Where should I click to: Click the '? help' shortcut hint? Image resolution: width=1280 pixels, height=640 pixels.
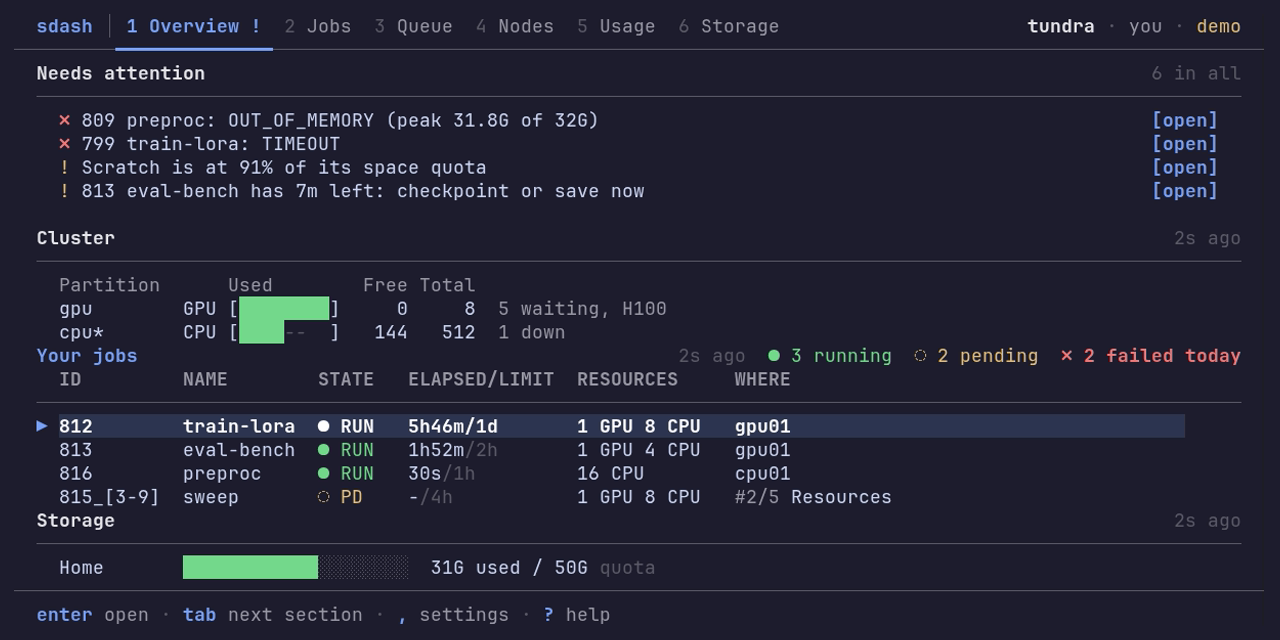click(x=577, y=615)
